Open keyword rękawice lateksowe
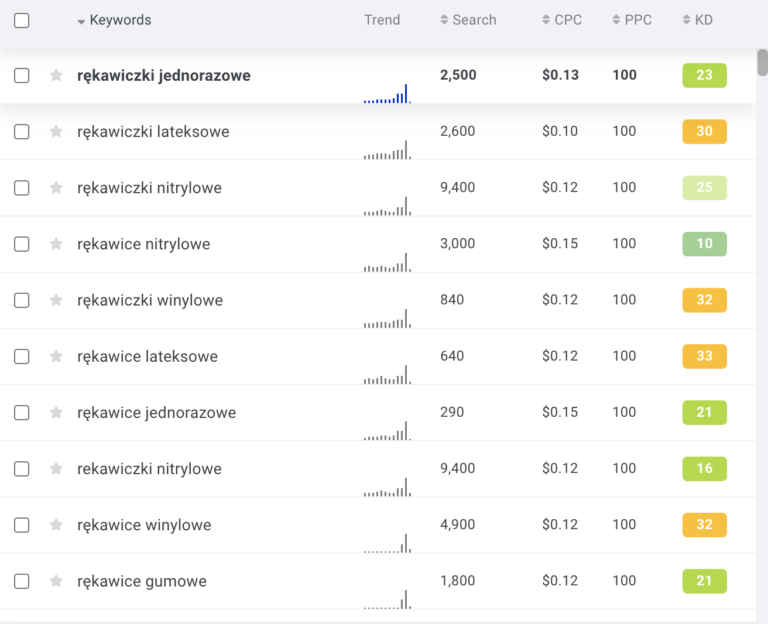Screen dimensions: 768x624 pos(147,356)
